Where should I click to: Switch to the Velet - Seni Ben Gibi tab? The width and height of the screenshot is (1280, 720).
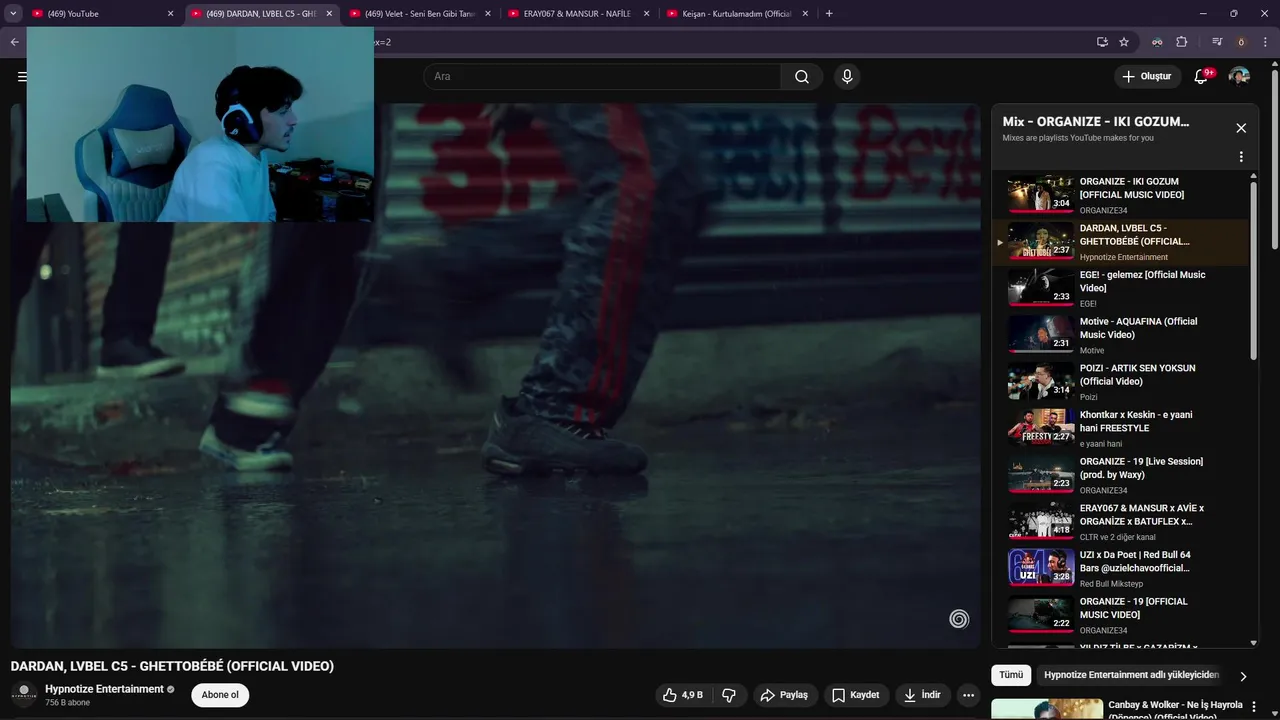click(x=418, y=14)
